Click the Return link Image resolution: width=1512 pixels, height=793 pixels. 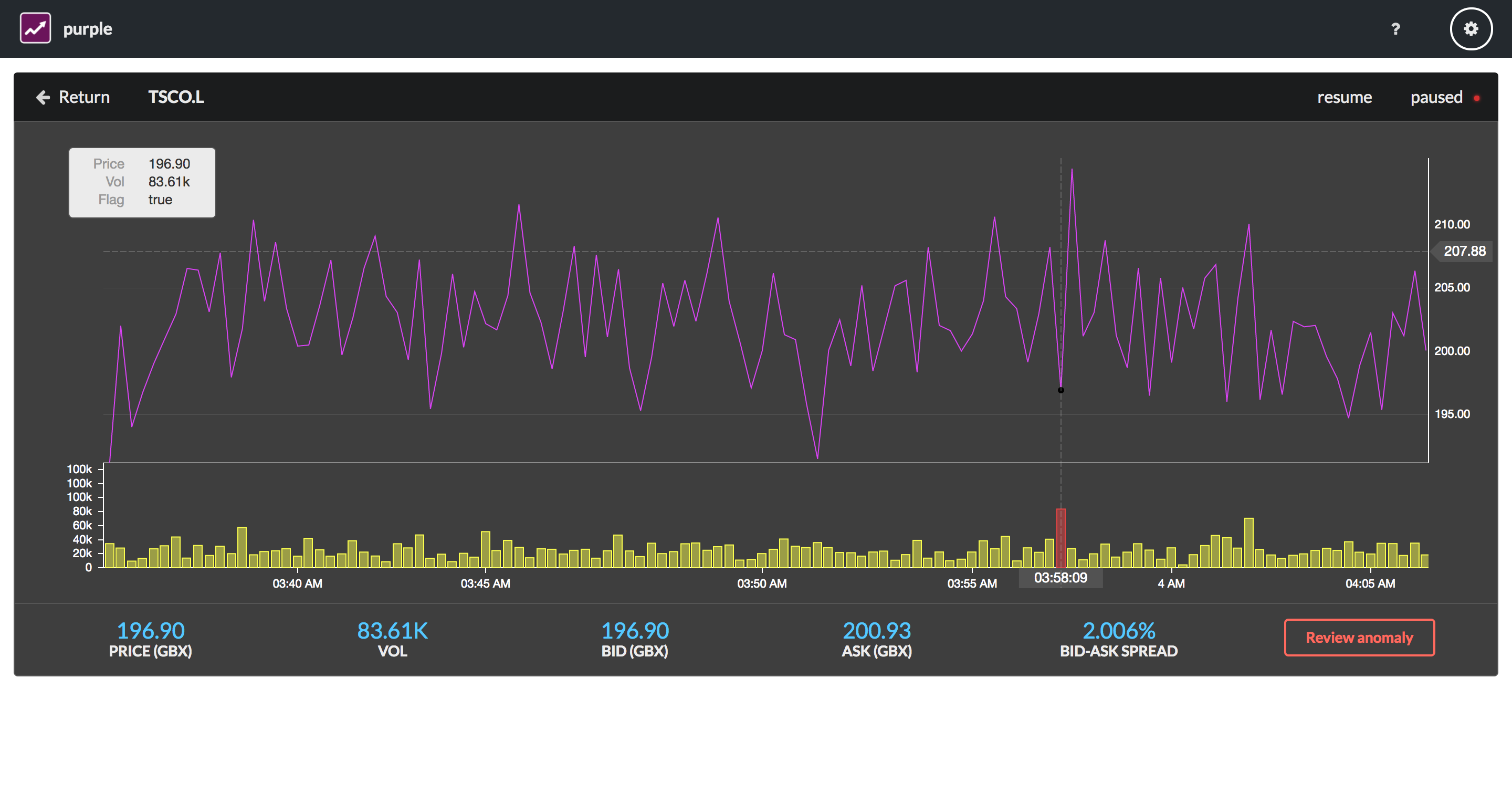tap(84, 97)
